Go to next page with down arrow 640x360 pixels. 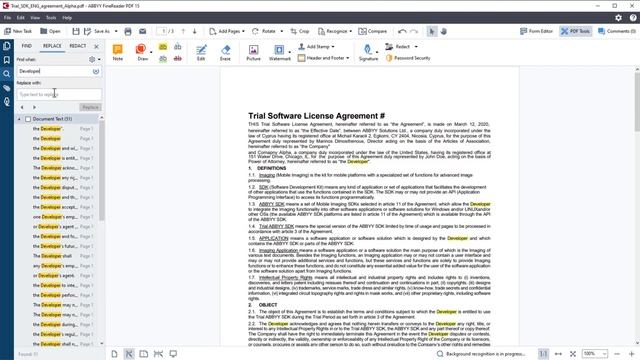tap(195, 31)
